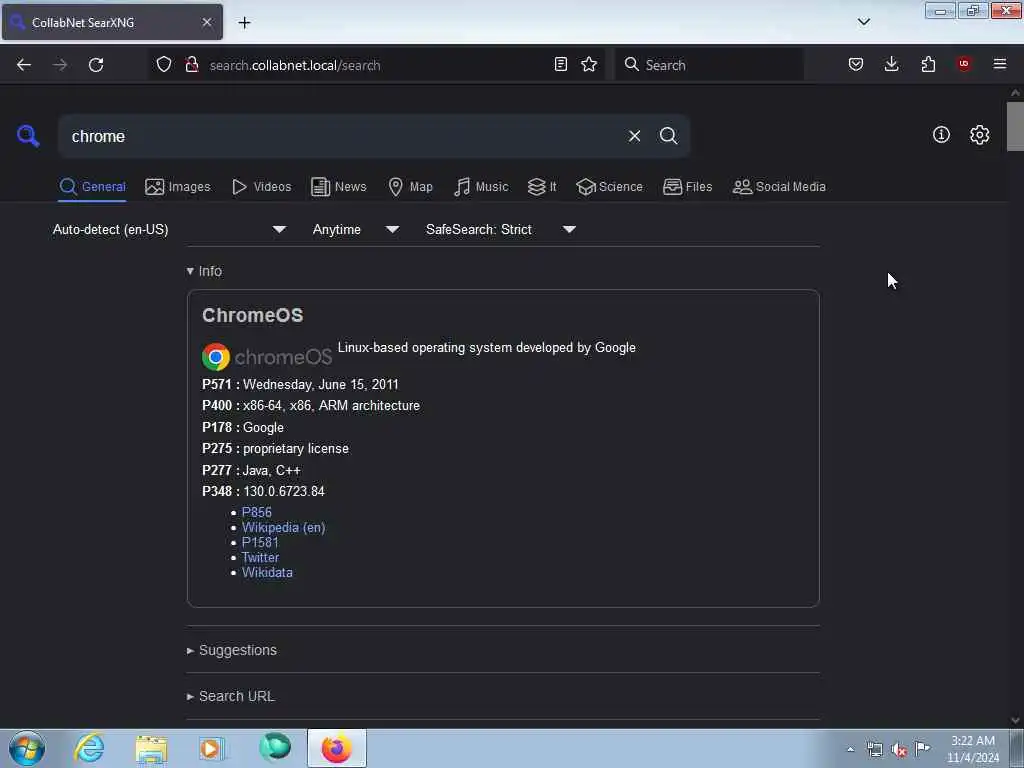Open Action Center flag icon
The height and width of the screenshot is (768, 1024).
[922, 748]
